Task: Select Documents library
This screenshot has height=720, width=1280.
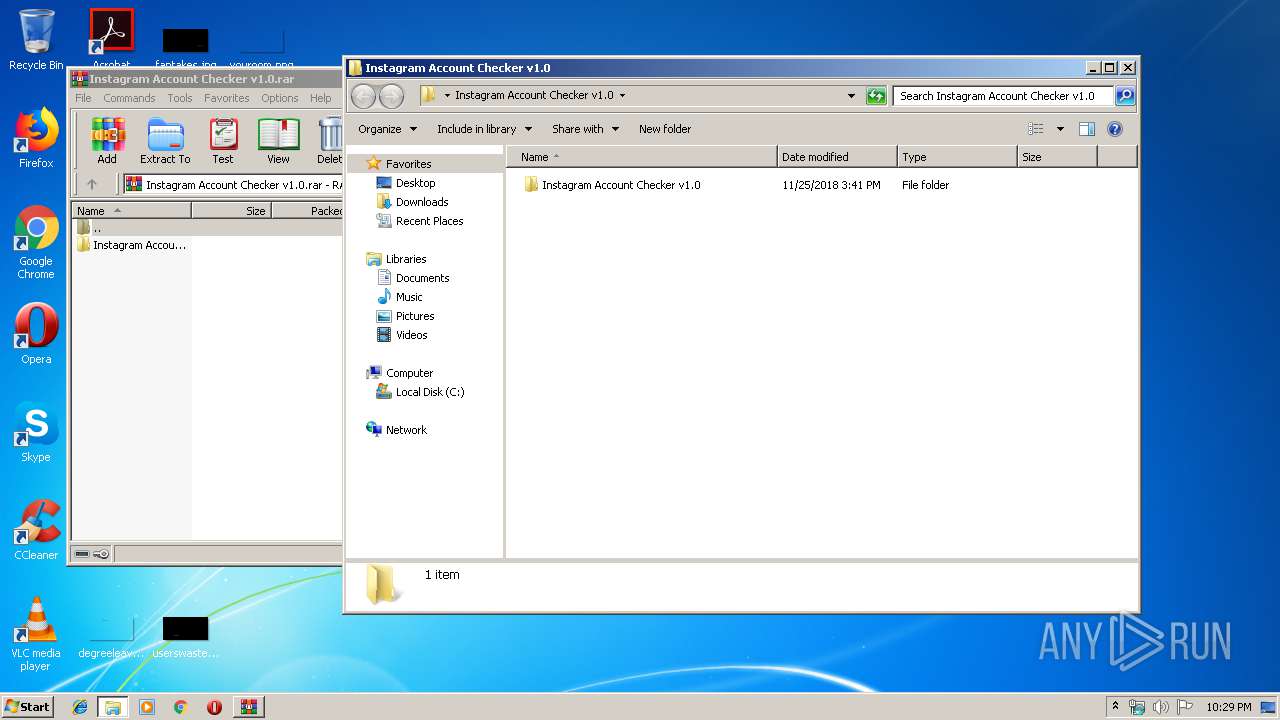Action: pyautogui.click(x=422, y=278)
